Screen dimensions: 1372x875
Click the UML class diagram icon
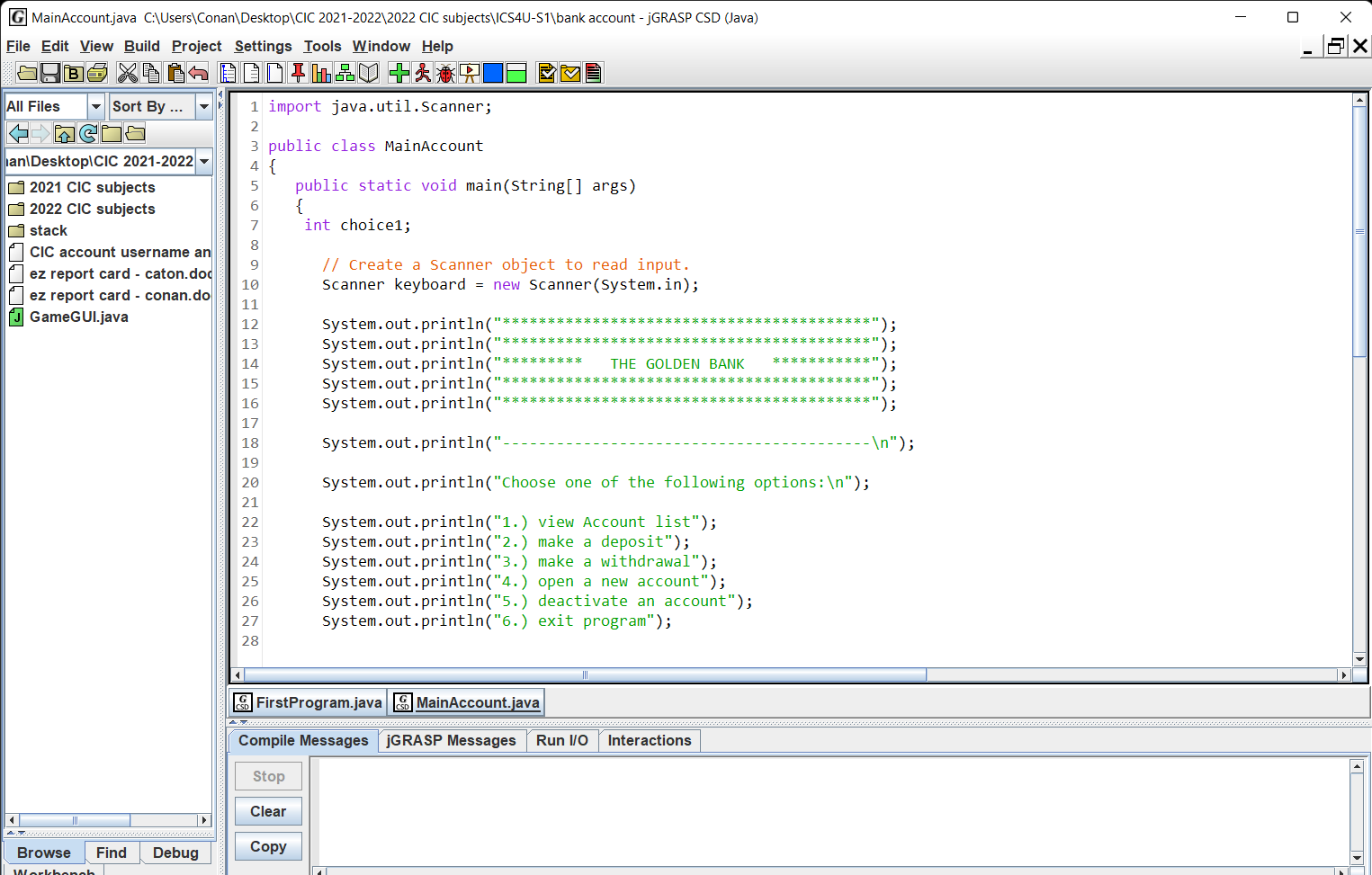[x=345, y=73]
